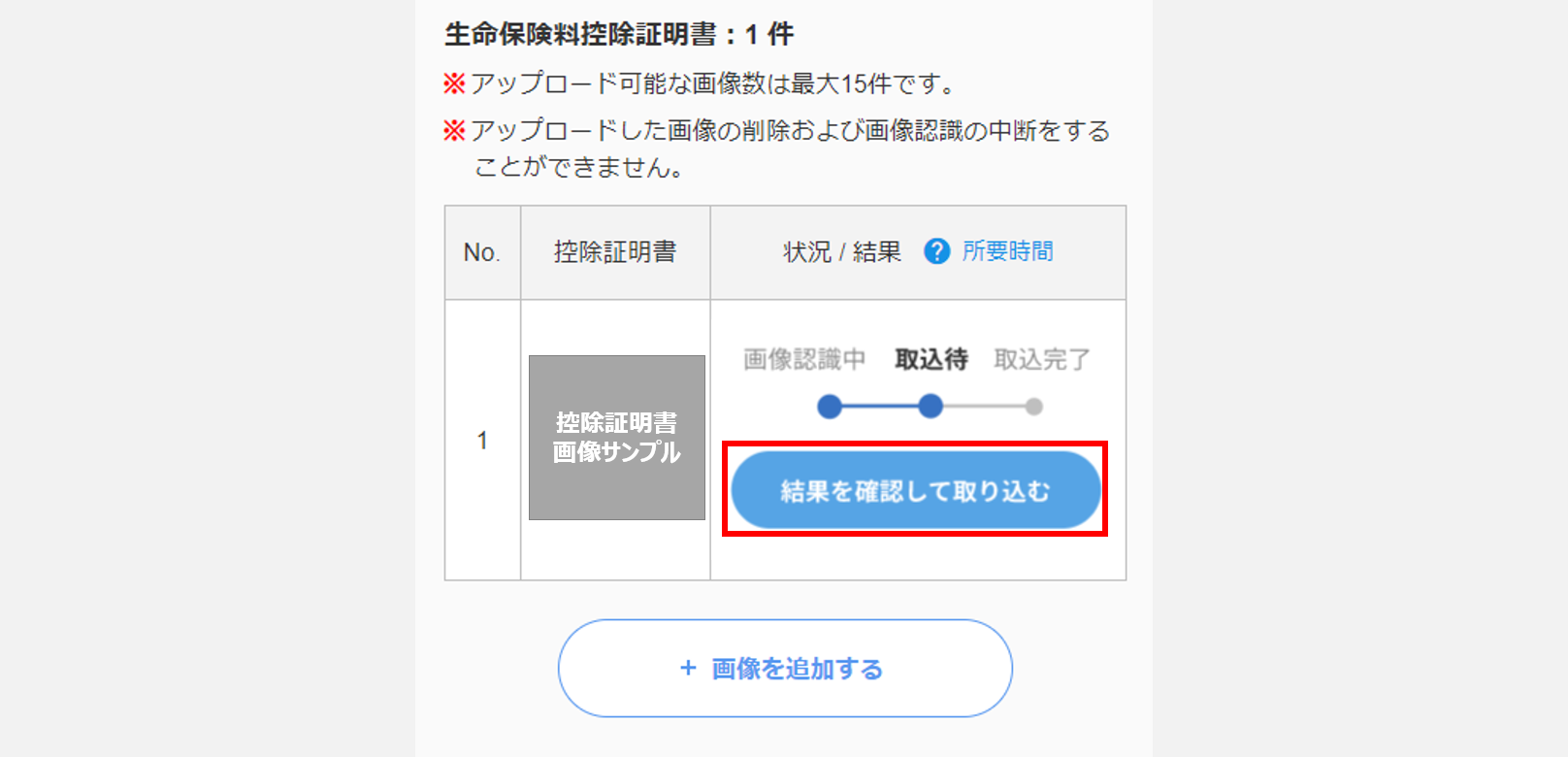Click the middle progress dot for 取込待
1568x757 pixels.
[x=931, y=407]
